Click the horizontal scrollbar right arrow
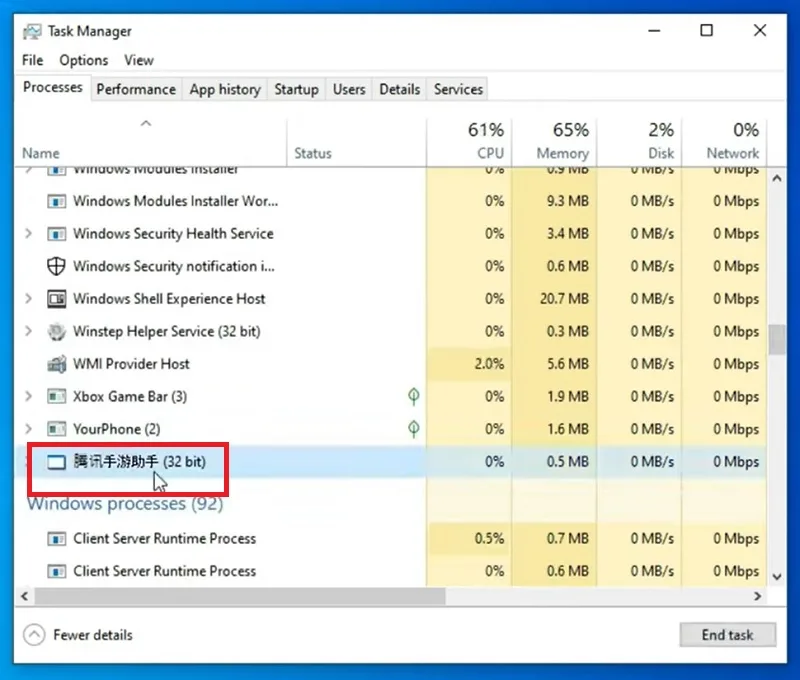 tap(758, 596)
